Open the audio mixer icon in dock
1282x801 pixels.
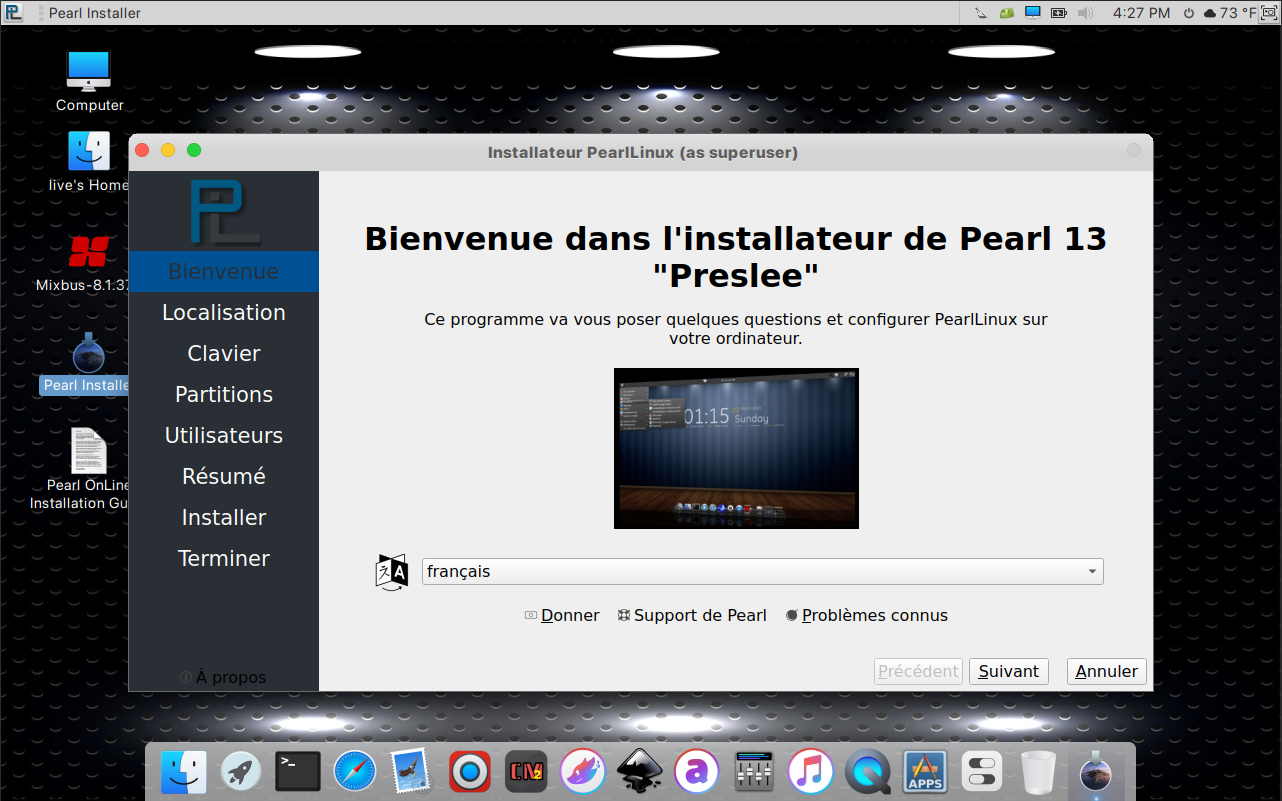coord(754,771)
